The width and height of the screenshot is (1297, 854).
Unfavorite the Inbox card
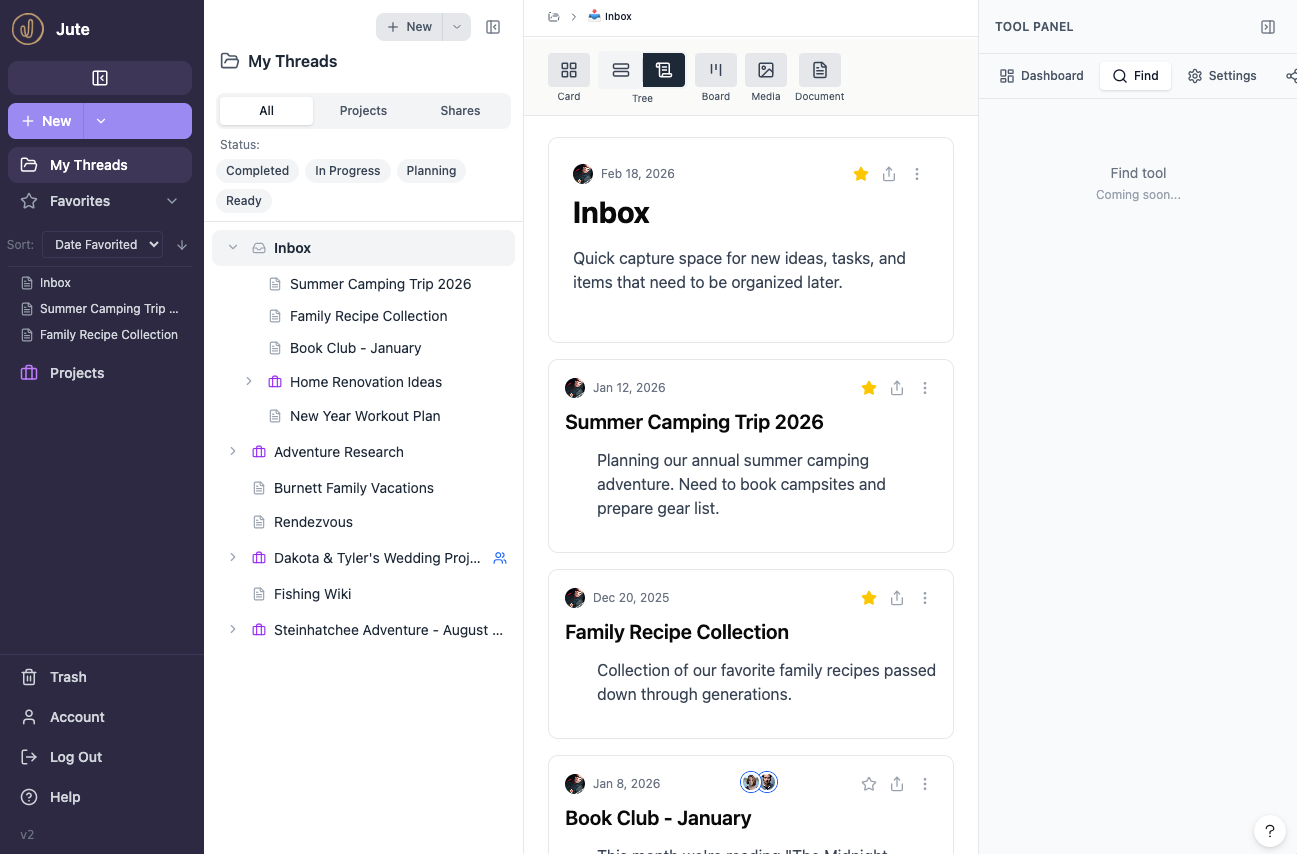click(x=861, y=174)
